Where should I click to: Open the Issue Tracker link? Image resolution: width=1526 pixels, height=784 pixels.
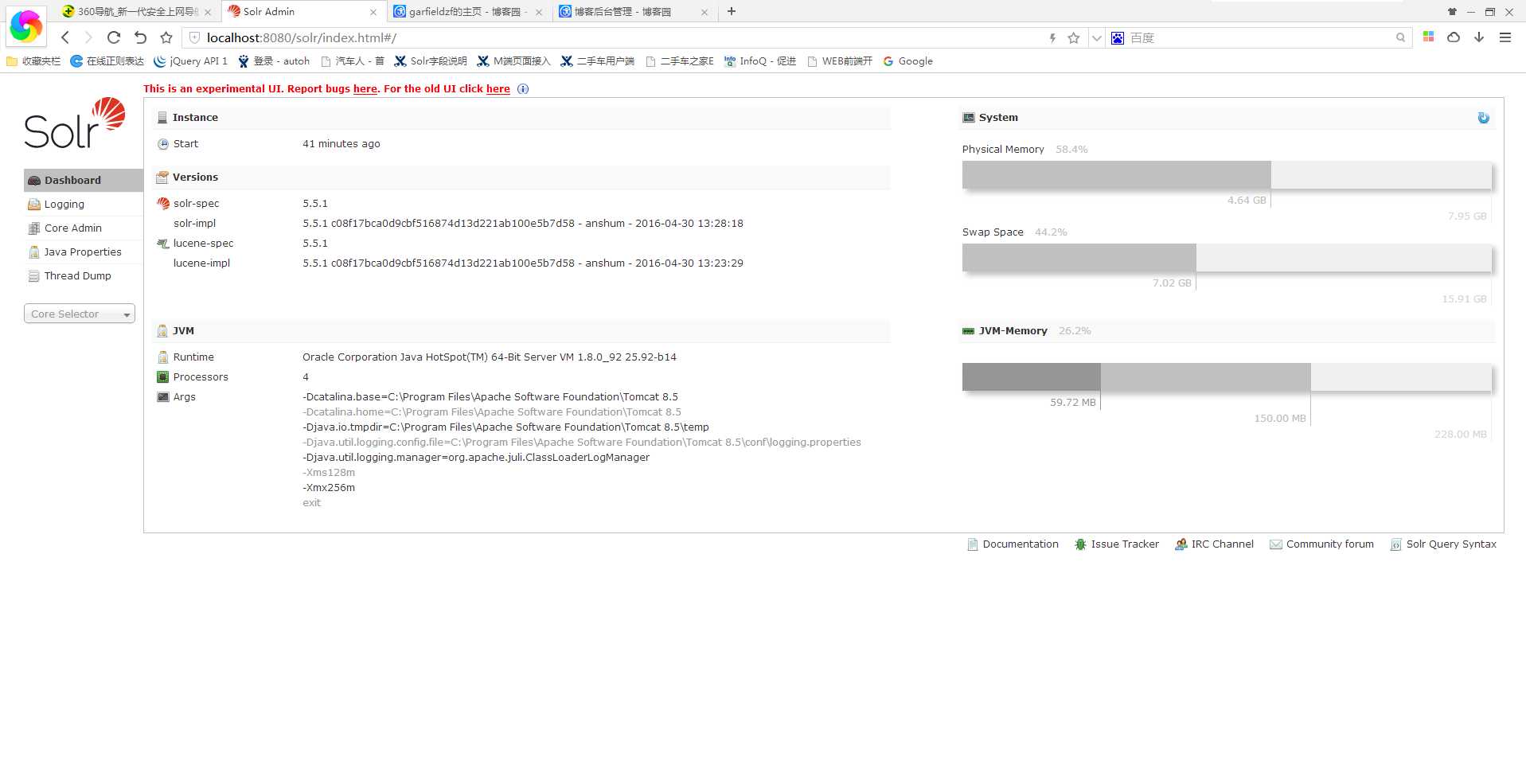[1117, 544]
